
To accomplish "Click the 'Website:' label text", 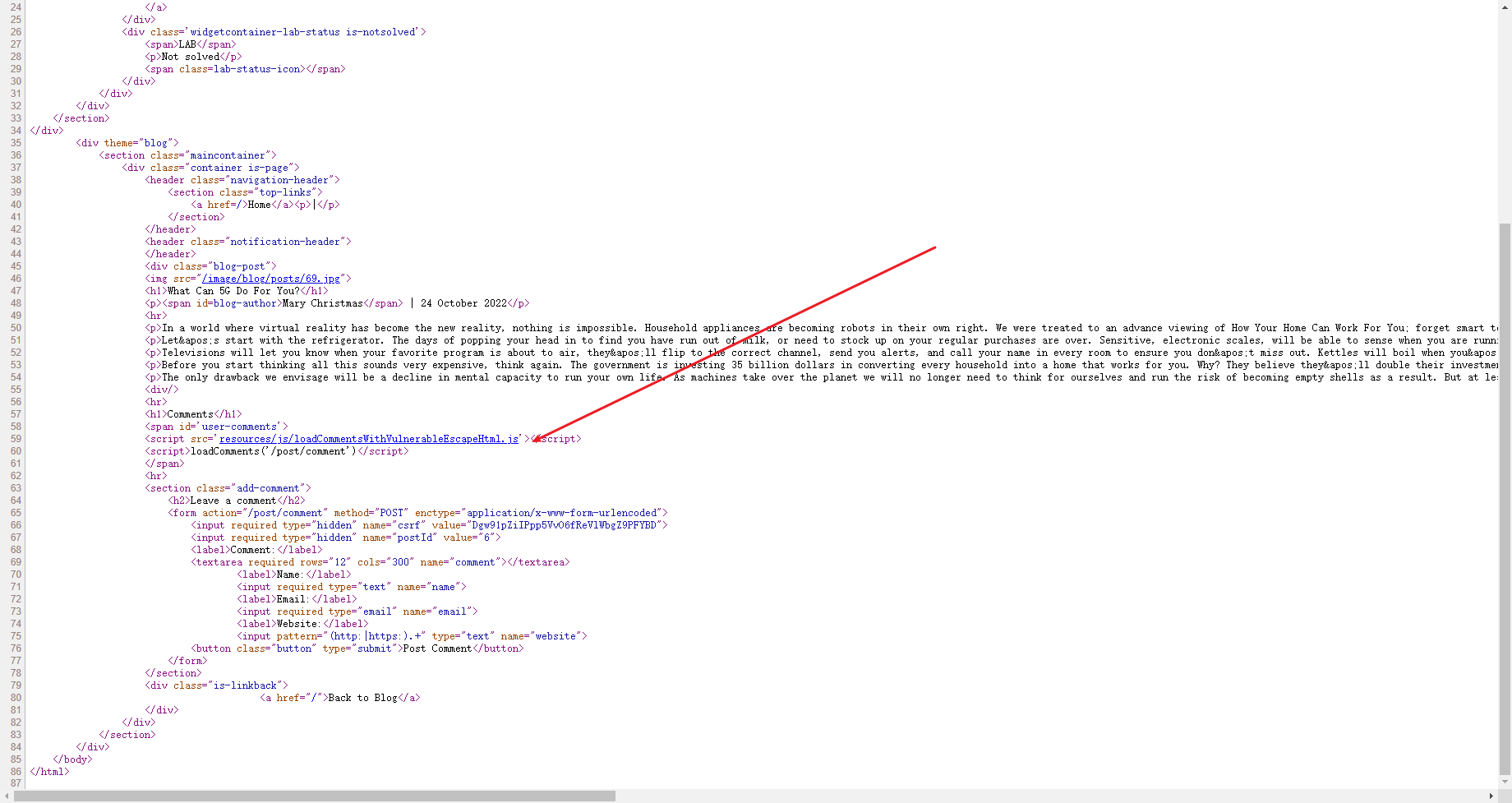I will (x=299, y=624).
